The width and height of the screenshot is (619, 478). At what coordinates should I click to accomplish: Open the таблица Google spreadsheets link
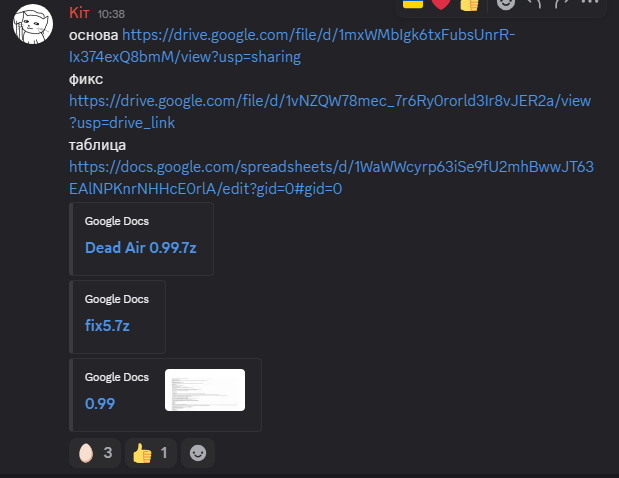point(331,178)
